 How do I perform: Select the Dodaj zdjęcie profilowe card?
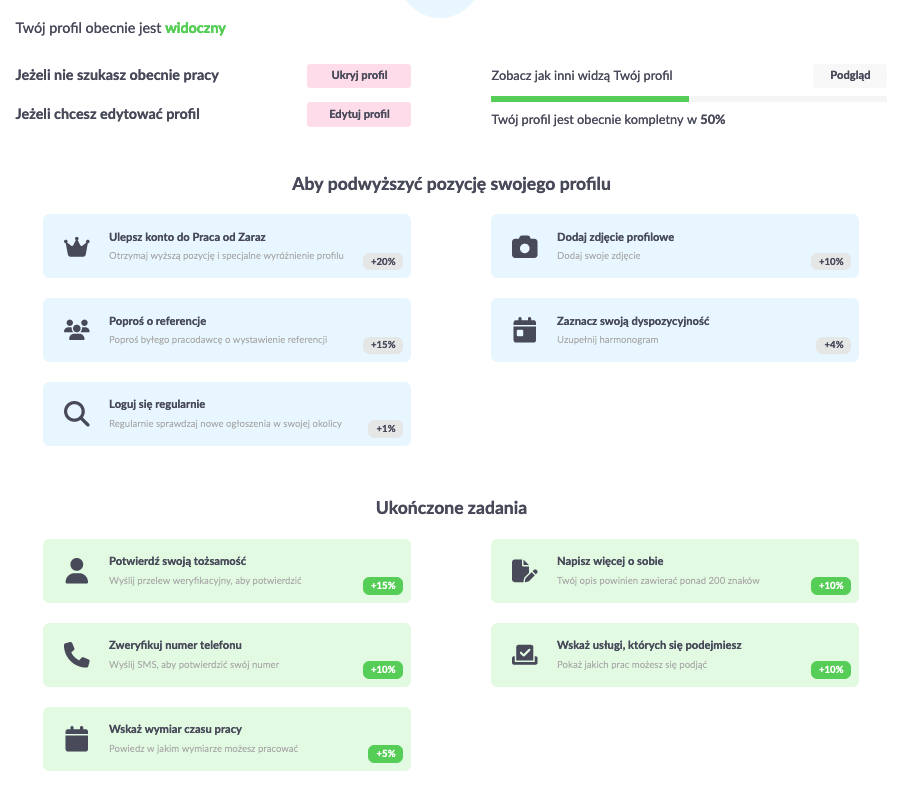[675, 246]
